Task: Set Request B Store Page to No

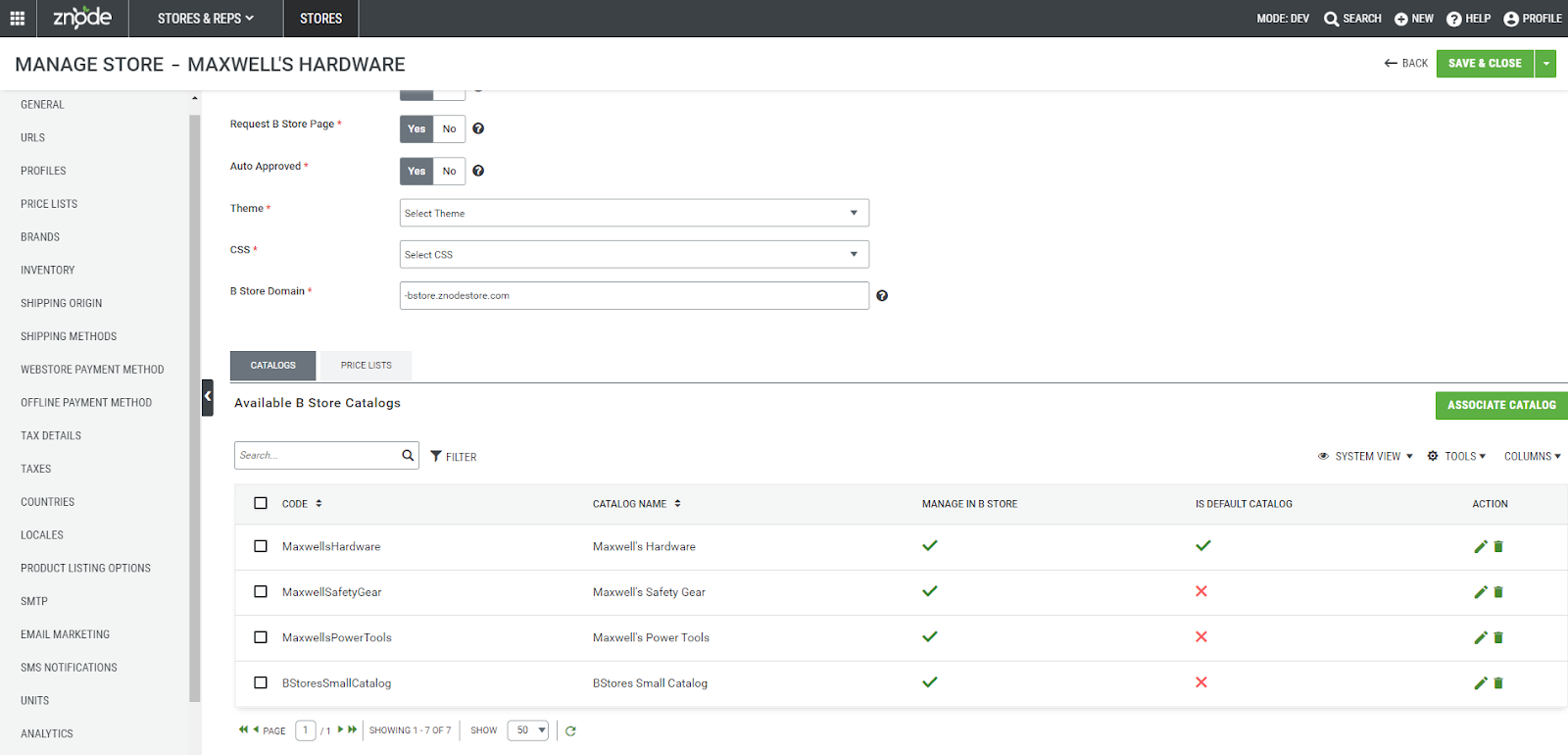Action: tap(449, 128)
